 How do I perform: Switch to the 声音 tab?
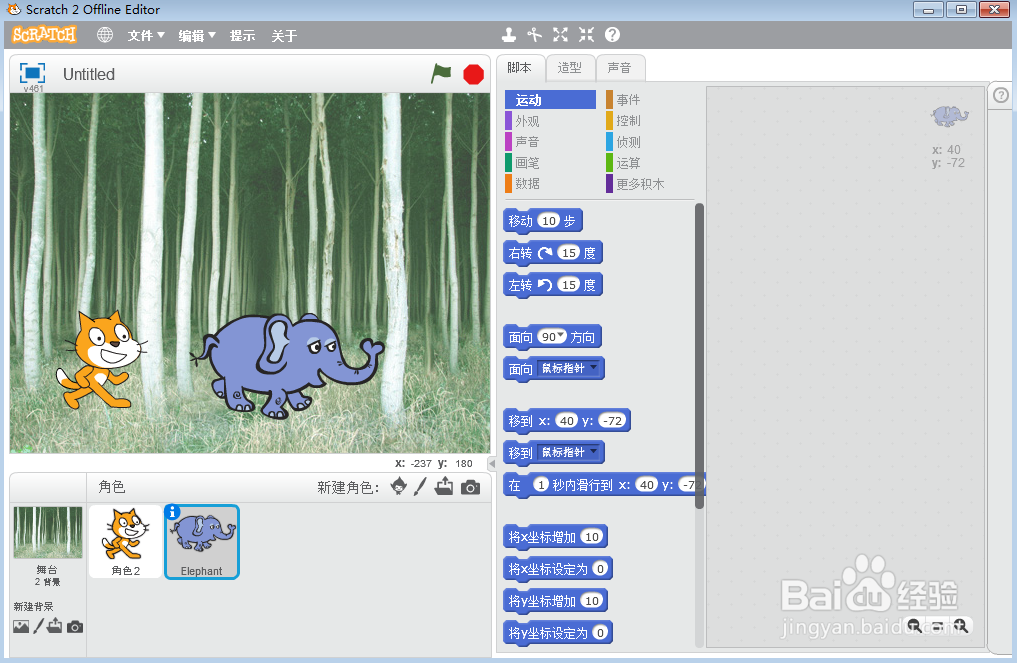[620, 67]
